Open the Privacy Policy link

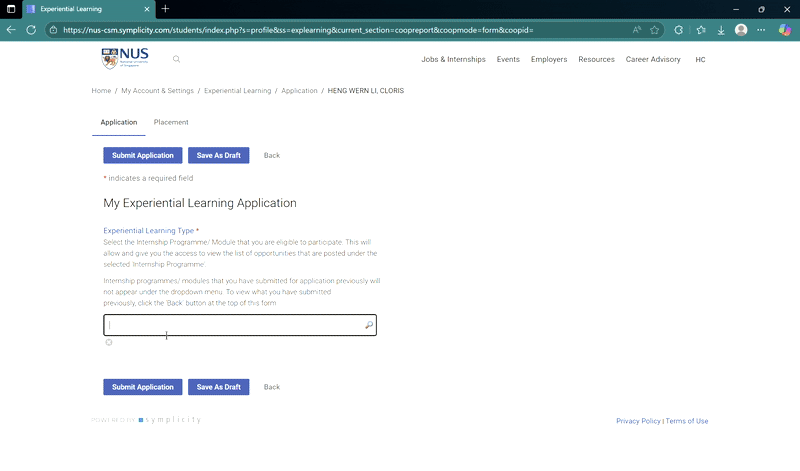pos(638,421)
